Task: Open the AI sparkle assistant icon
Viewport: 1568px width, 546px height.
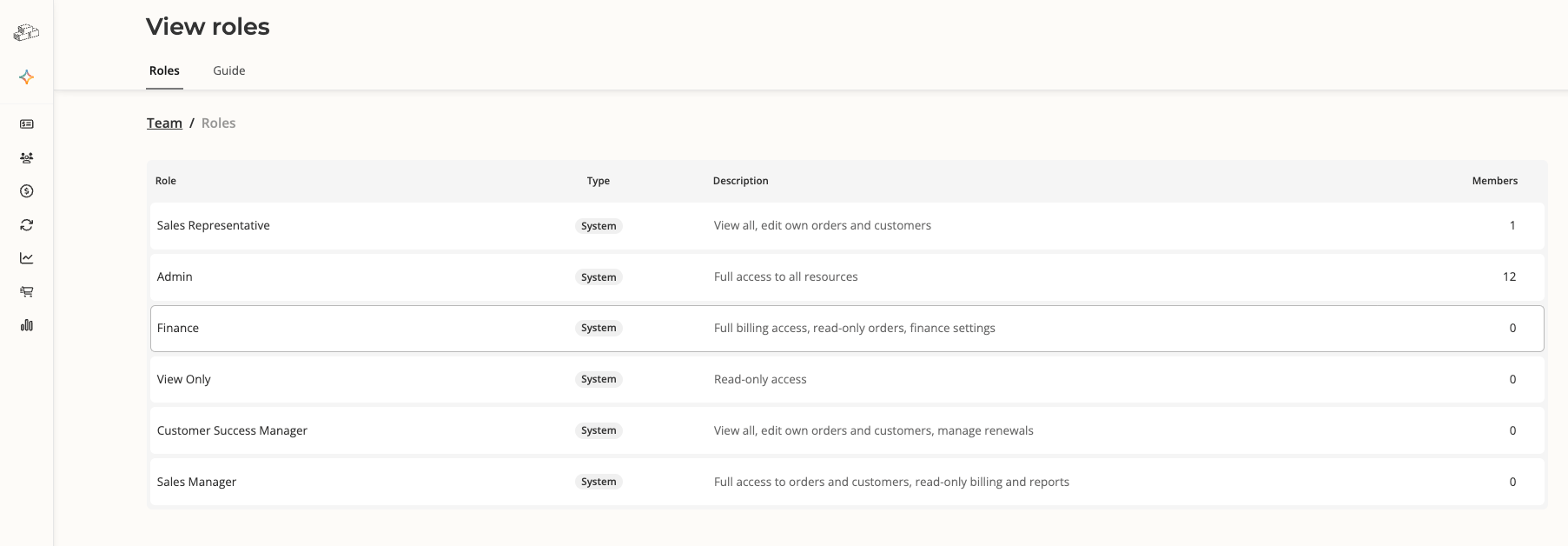Action: click(26, 77)
